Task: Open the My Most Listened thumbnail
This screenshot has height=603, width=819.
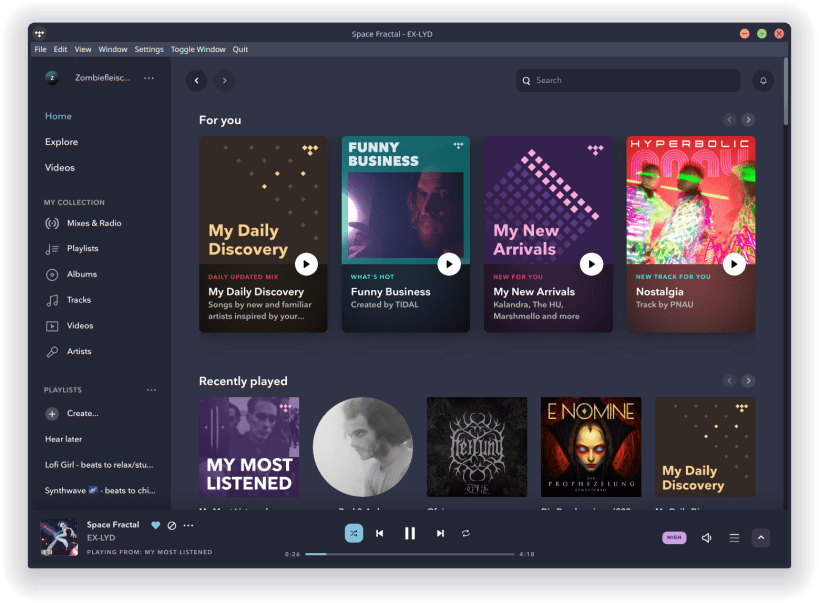Action: [x=249, y=447]
